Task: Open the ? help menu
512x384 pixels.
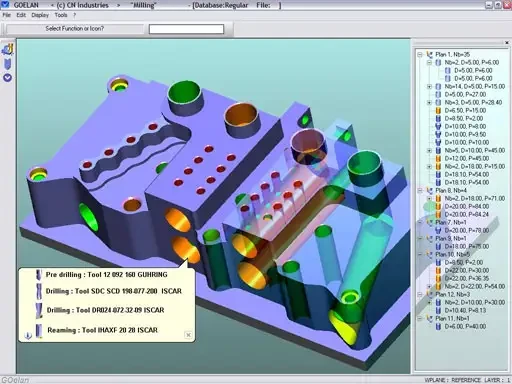Action: tap(75, 15)
